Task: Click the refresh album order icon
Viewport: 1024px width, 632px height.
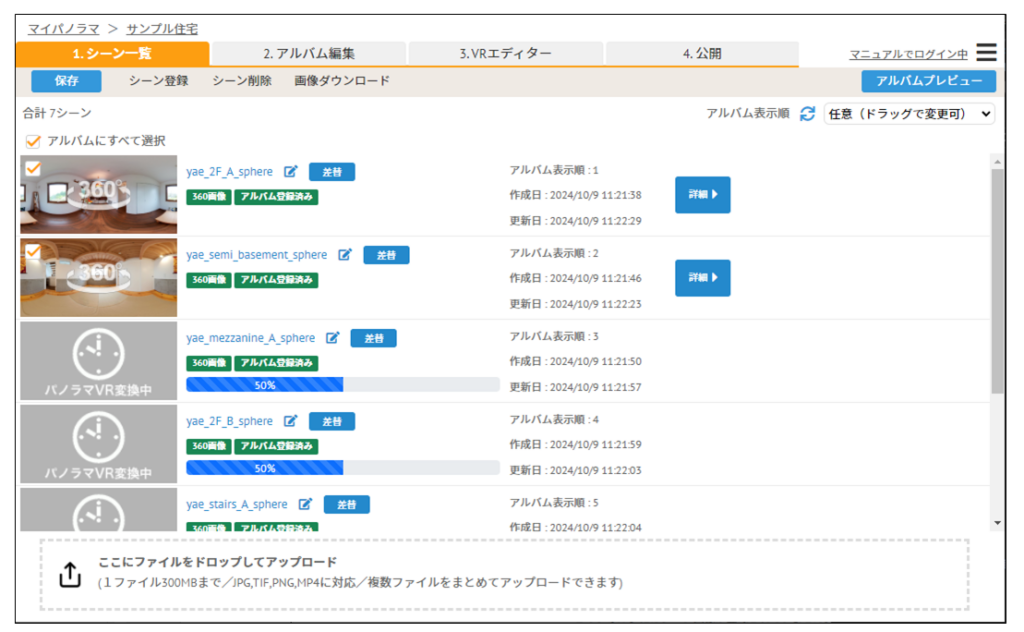Action: point(808,114)
